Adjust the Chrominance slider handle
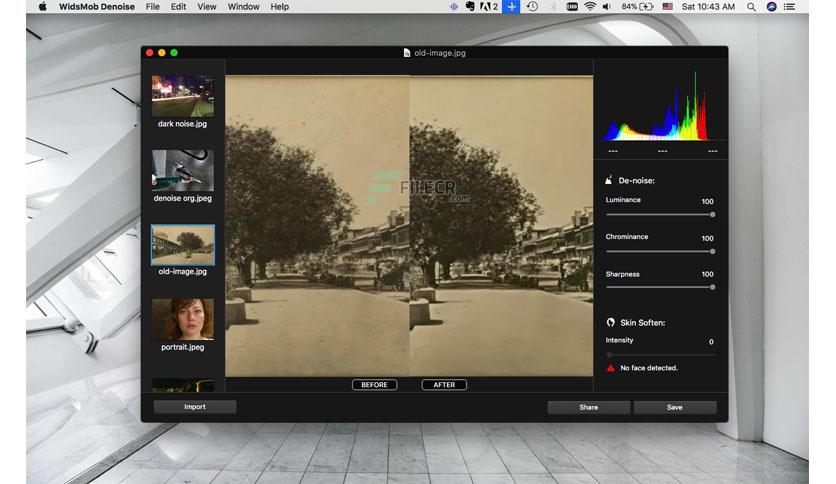836x484 pixels. [712, 251]
